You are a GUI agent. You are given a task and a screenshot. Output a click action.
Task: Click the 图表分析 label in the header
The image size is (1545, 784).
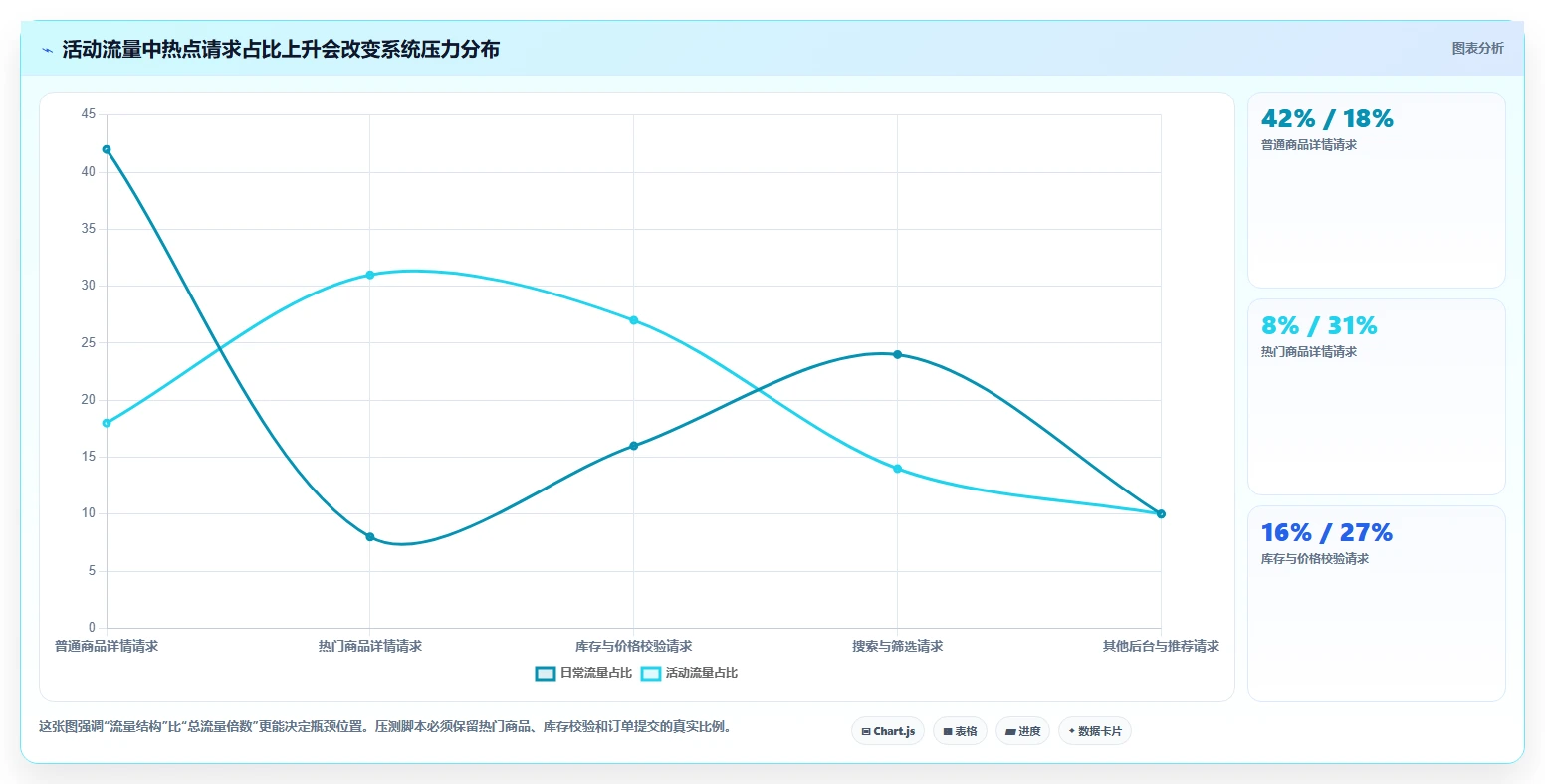coord(1478,49)
